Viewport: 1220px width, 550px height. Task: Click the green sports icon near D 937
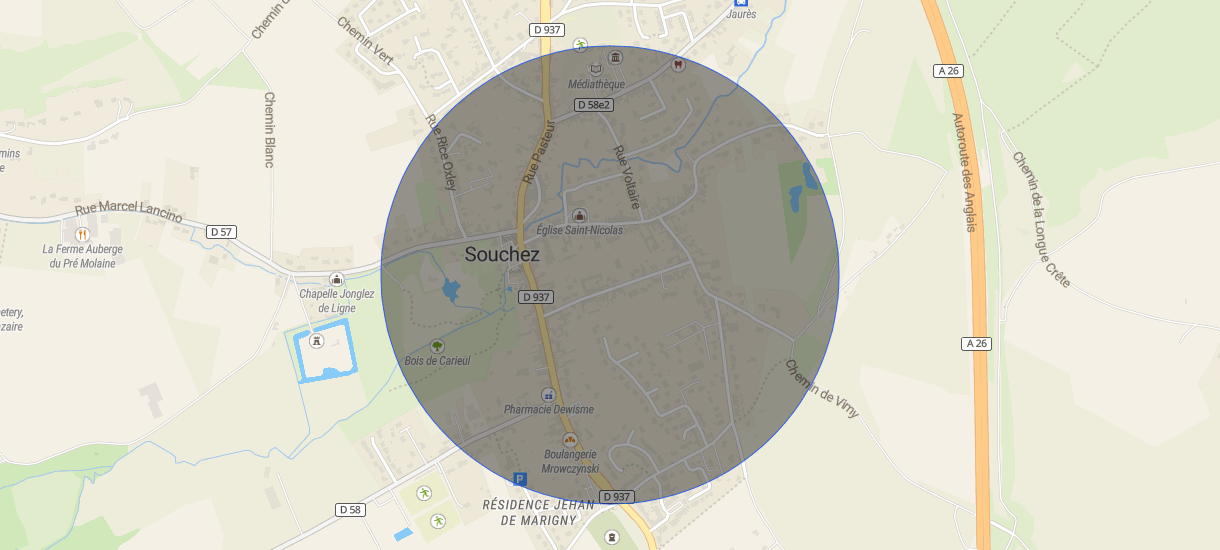[580, 44]
